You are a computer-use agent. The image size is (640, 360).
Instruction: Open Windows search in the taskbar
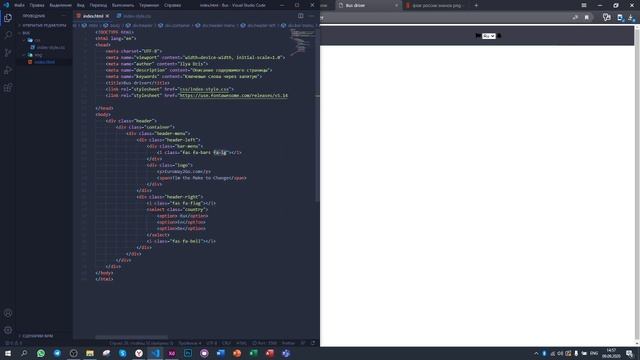point(24,353)
